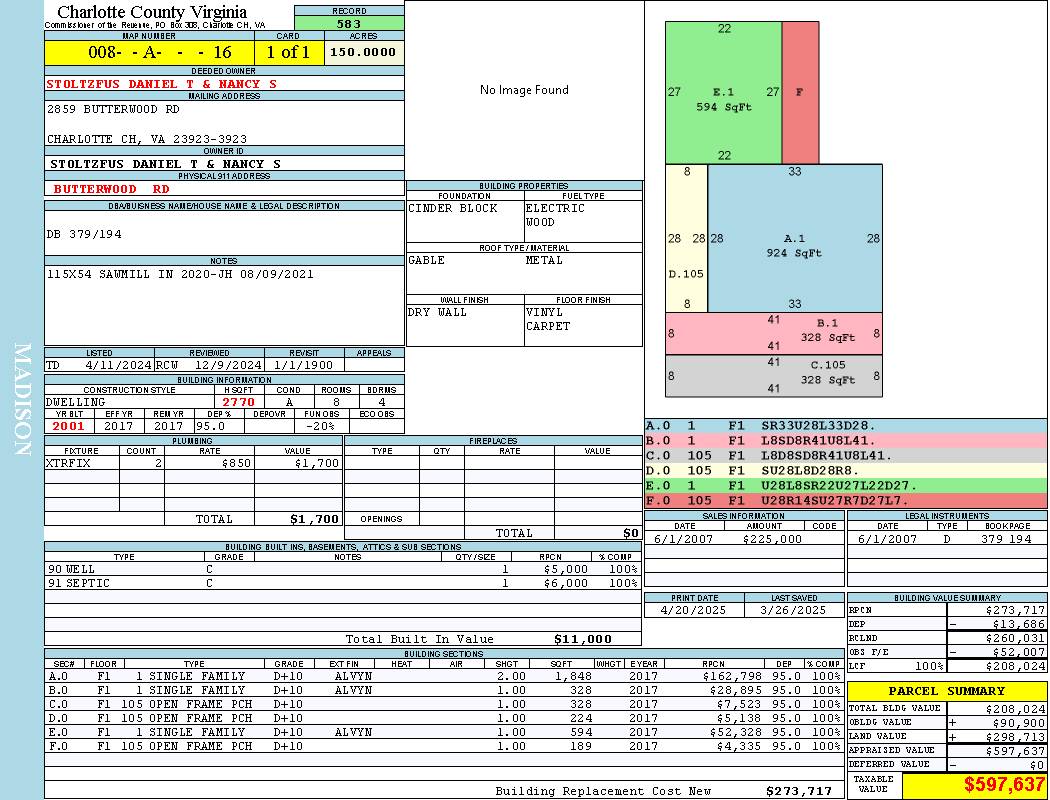Click physical 911 address BUTTERWOOD RD
The width and height of the screenshot is (1050, 800).
[112, 189]
